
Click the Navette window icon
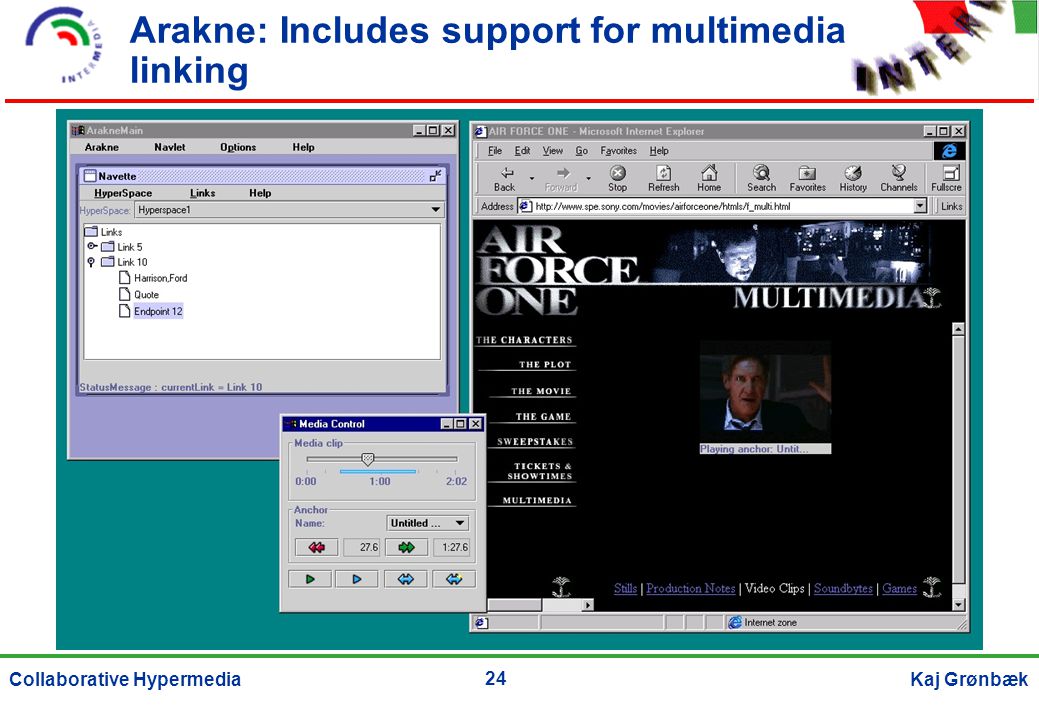(90, 176)
